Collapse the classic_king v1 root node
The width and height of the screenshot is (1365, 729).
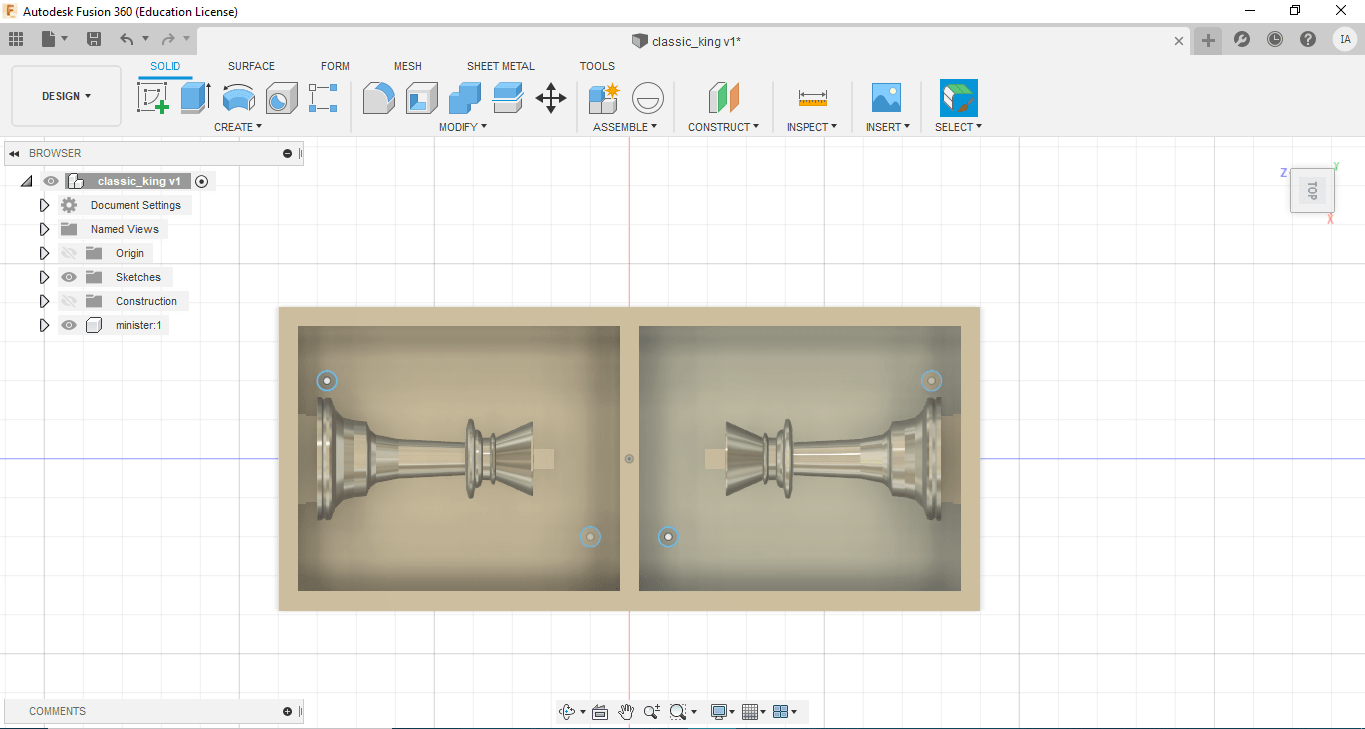[x=26, y=181]
